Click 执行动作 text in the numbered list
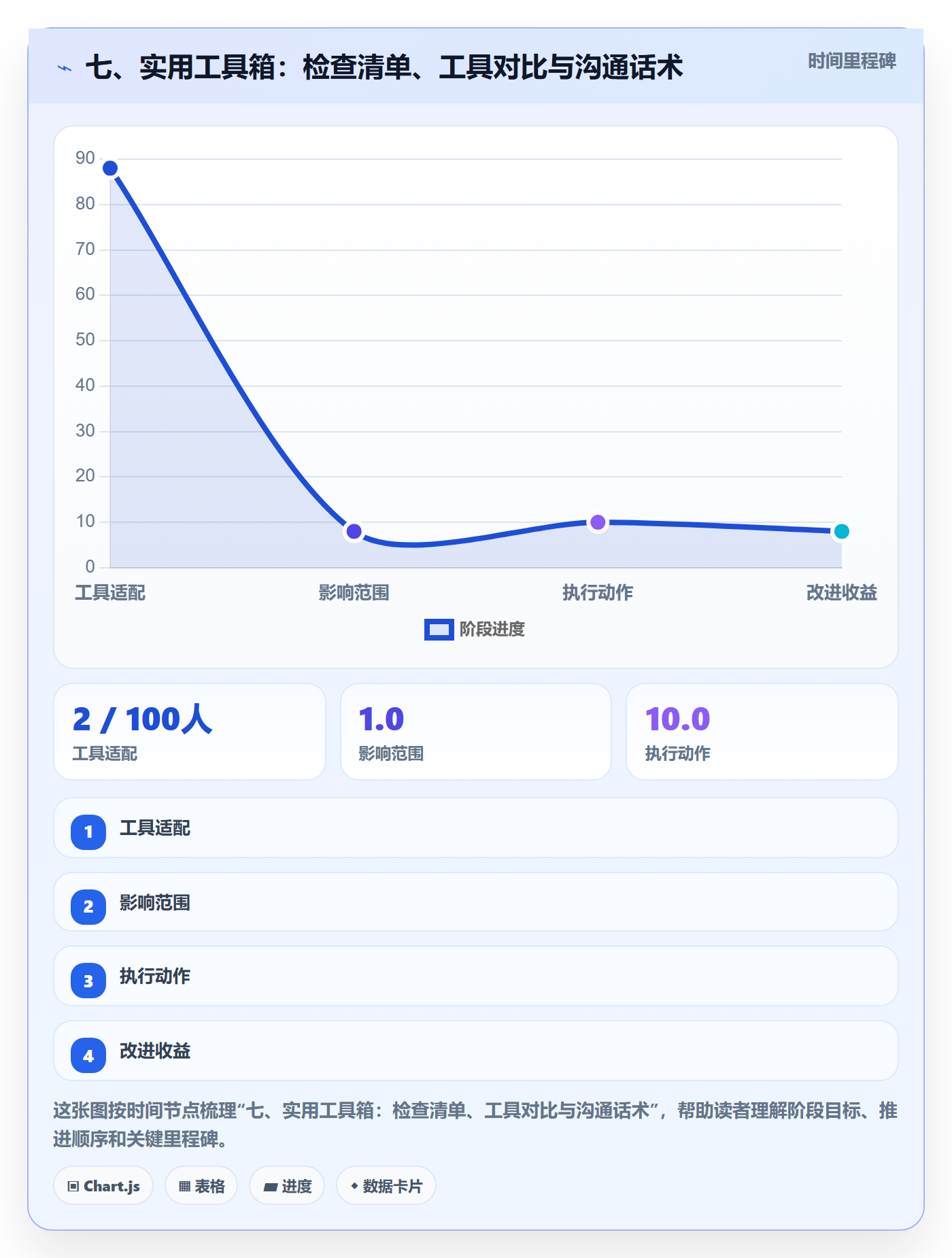The image size is (952, 1258). [155, 976]
